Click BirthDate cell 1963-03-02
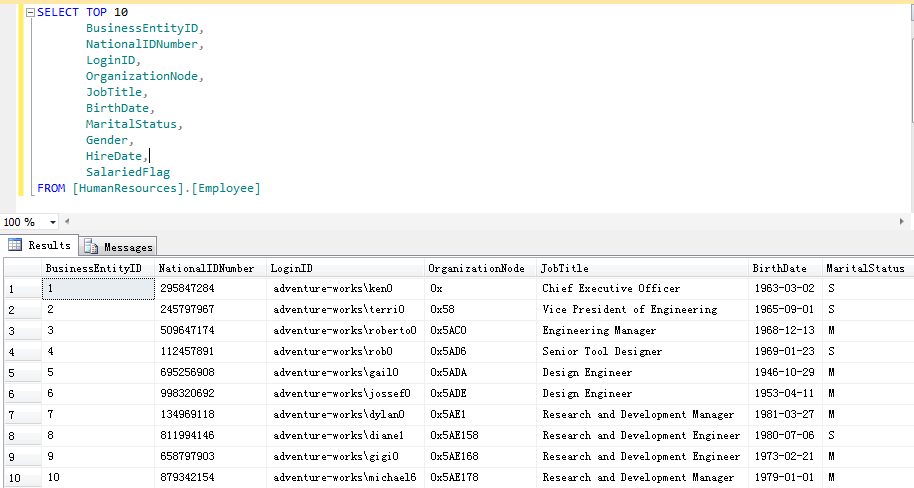 coord(785,289)
